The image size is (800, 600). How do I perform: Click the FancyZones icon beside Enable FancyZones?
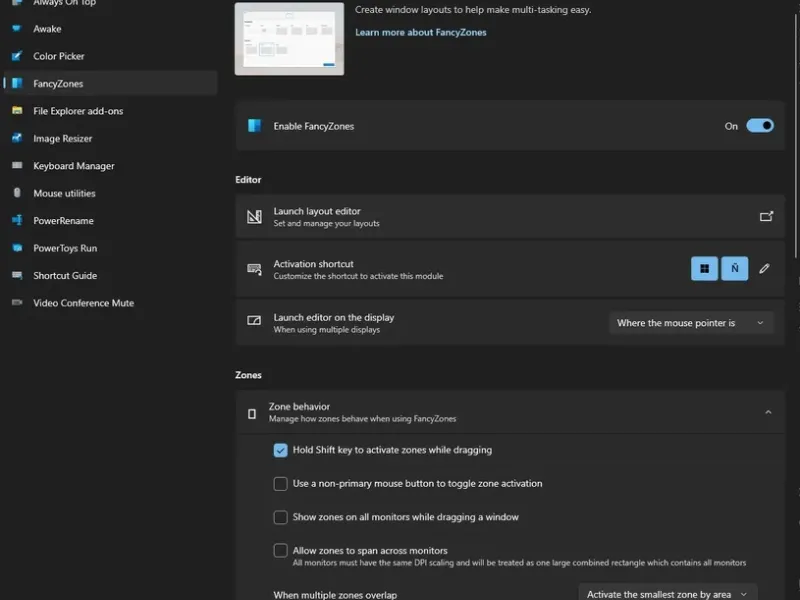(x=254, y=126)
